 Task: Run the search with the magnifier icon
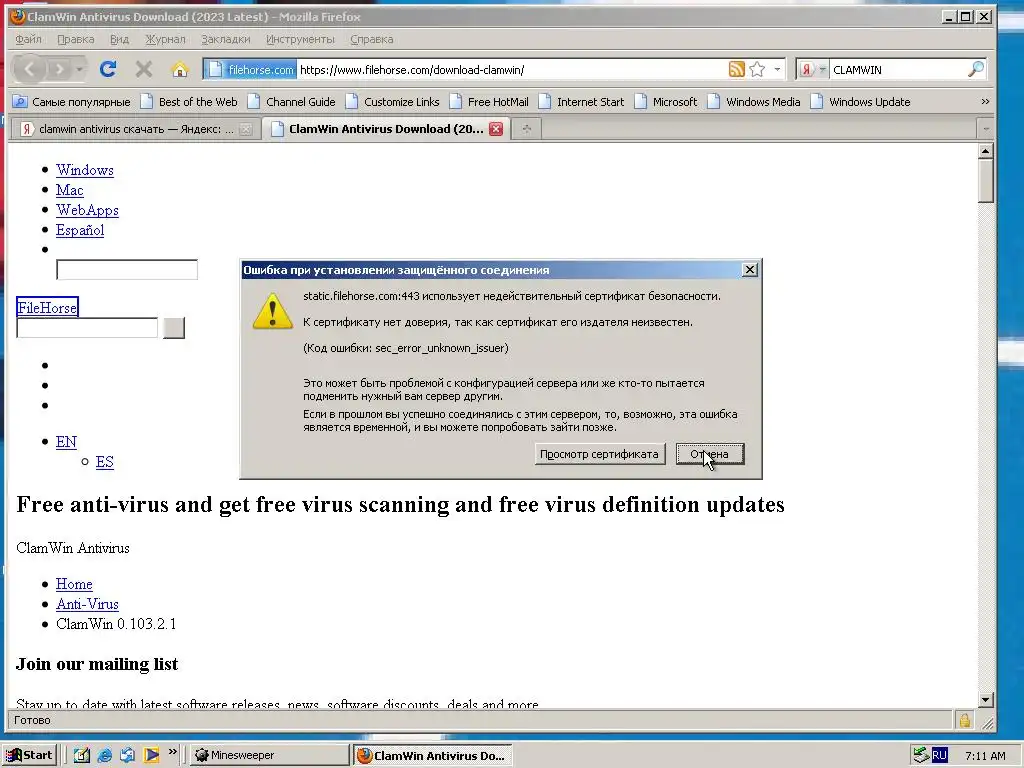pyautogui.click(x=975, y=69)
